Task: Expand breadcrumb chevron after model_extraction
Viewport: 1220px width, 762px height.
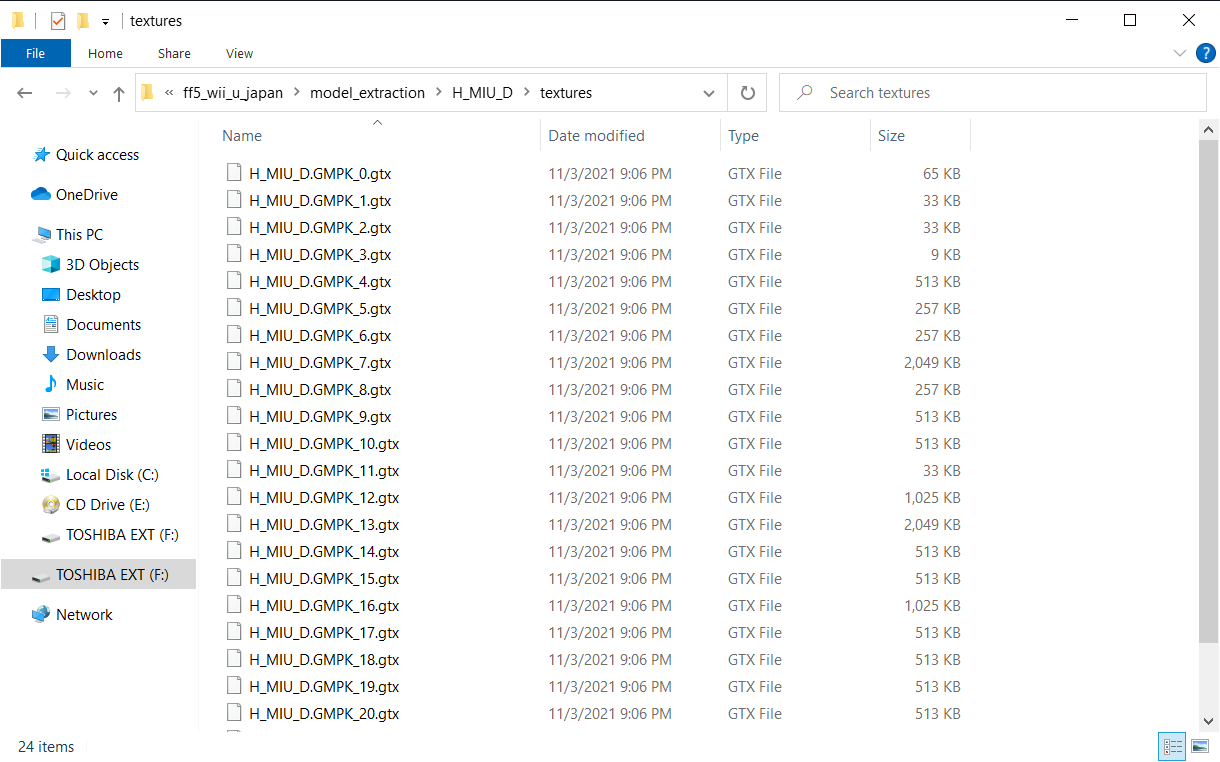Action: [439, 93]
